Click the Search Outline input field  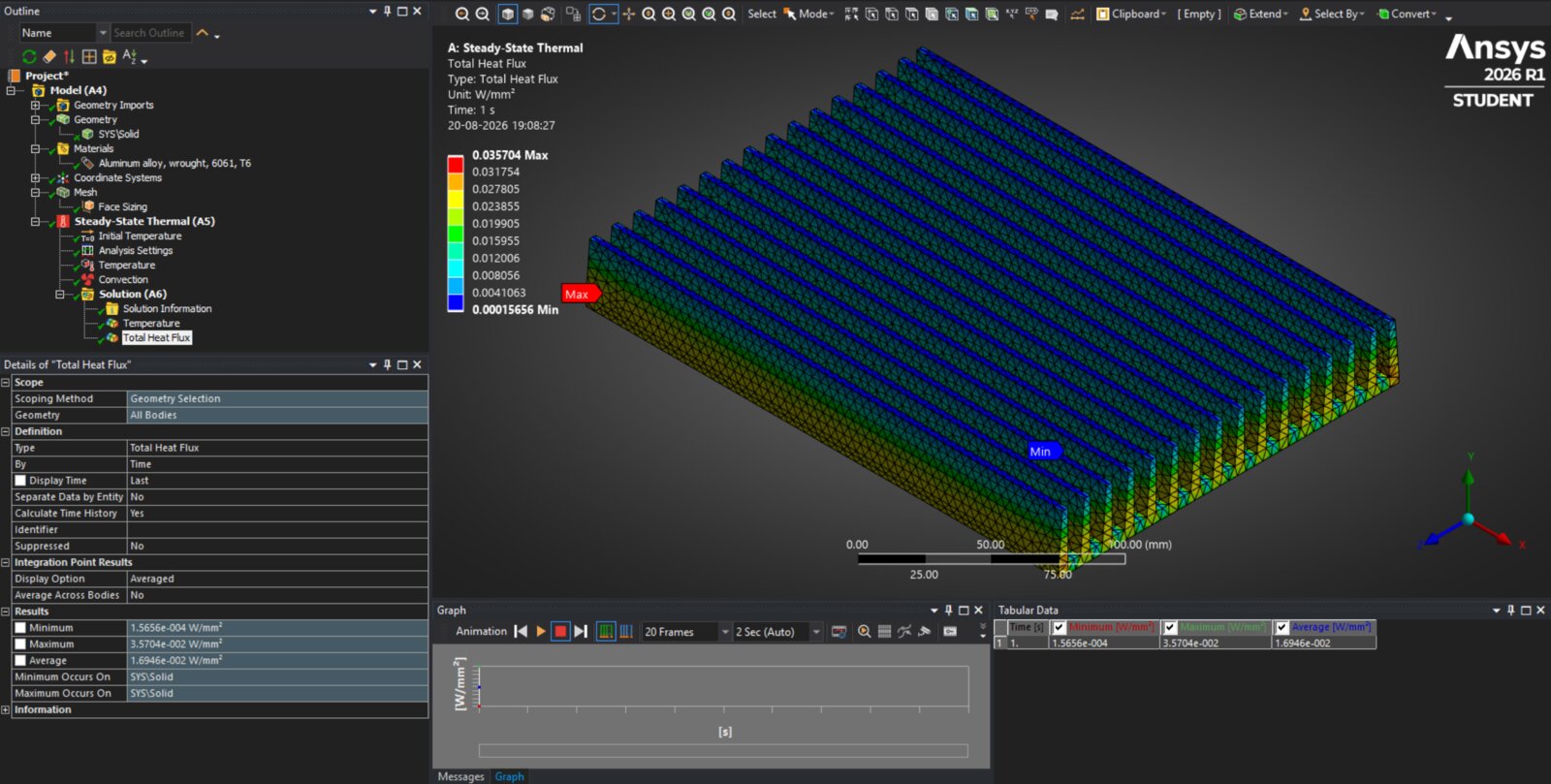pyautogui.click(x=150, y=33)
